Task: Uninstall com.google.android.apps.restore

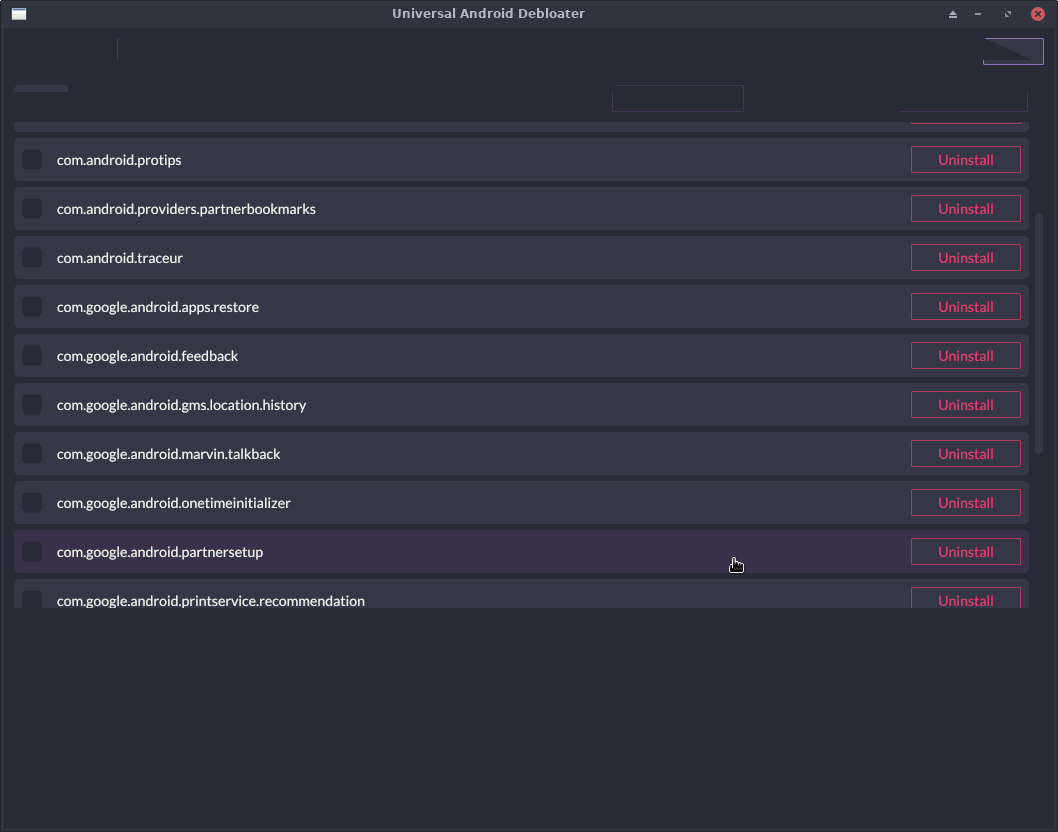Action: (965, 306)
